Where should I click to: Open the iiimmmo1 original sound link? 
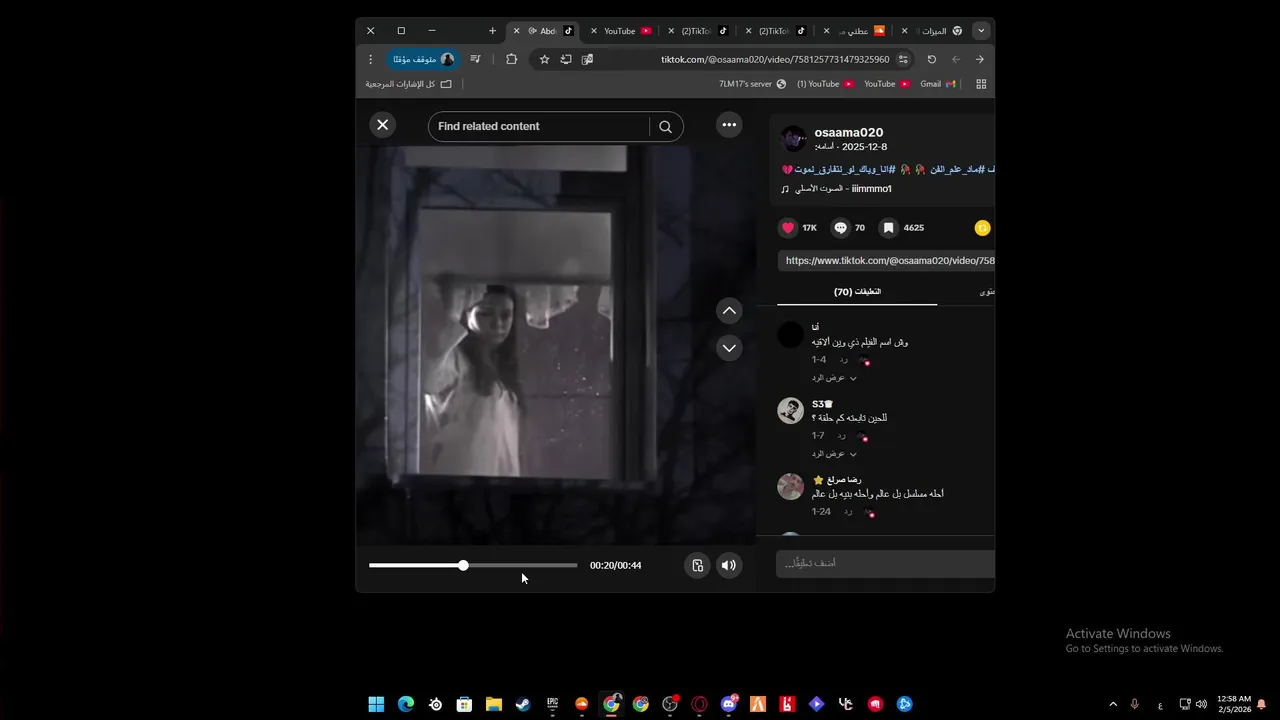click(841, 189)
